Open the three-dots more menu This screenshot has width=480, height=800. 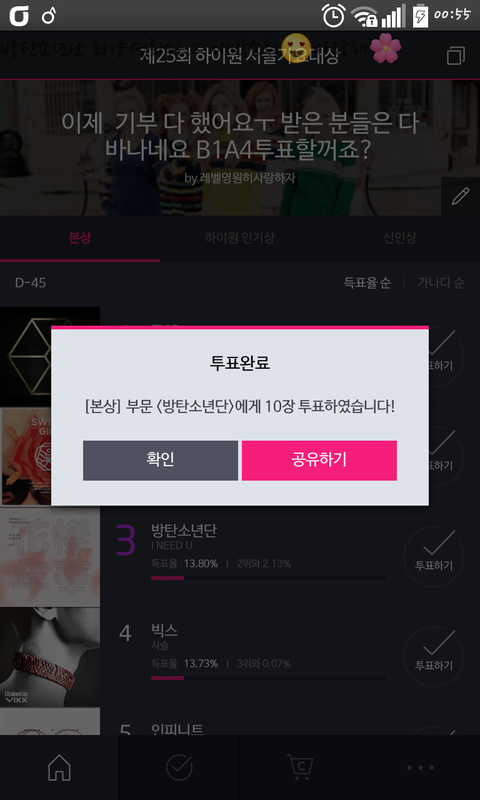click(420, 767)
